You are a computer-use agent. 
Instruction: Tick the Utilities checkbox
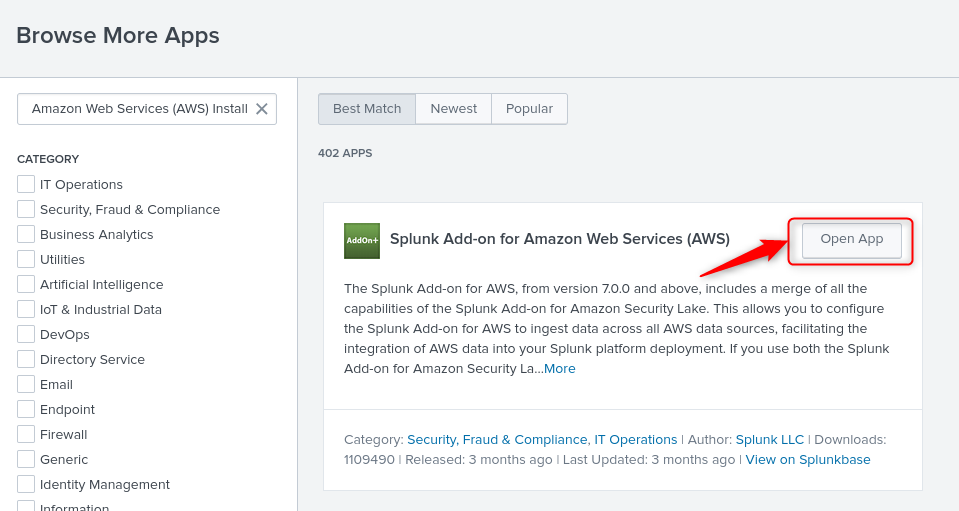[x=26, y=259]
